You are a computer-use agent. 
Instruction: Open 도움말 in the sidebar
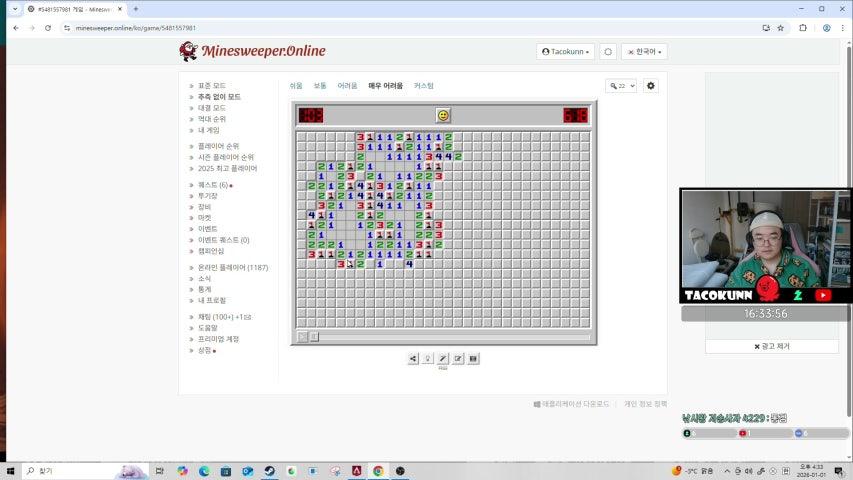207,328
